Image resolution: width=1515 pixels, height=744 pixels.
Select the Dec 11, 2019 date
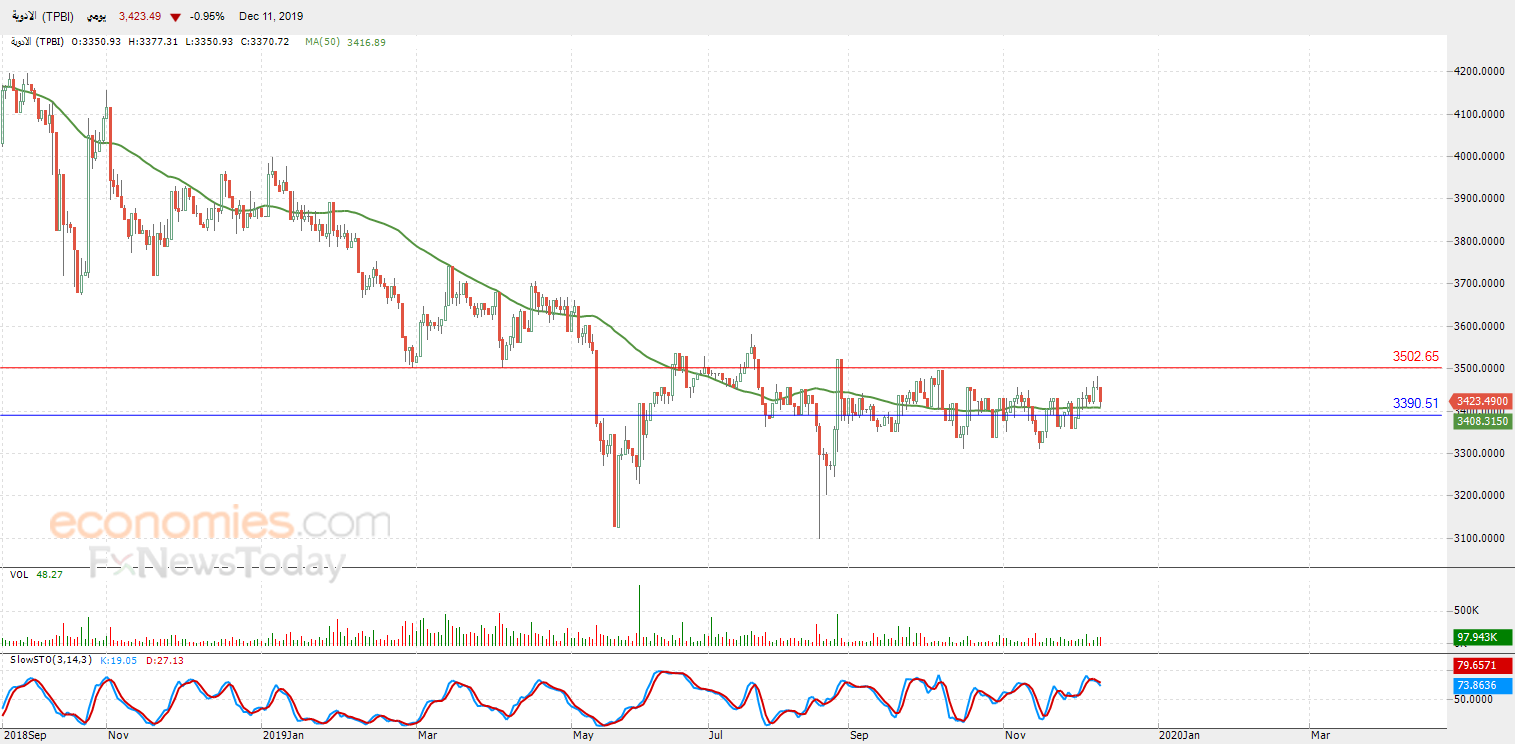click(x=271, y=17)
